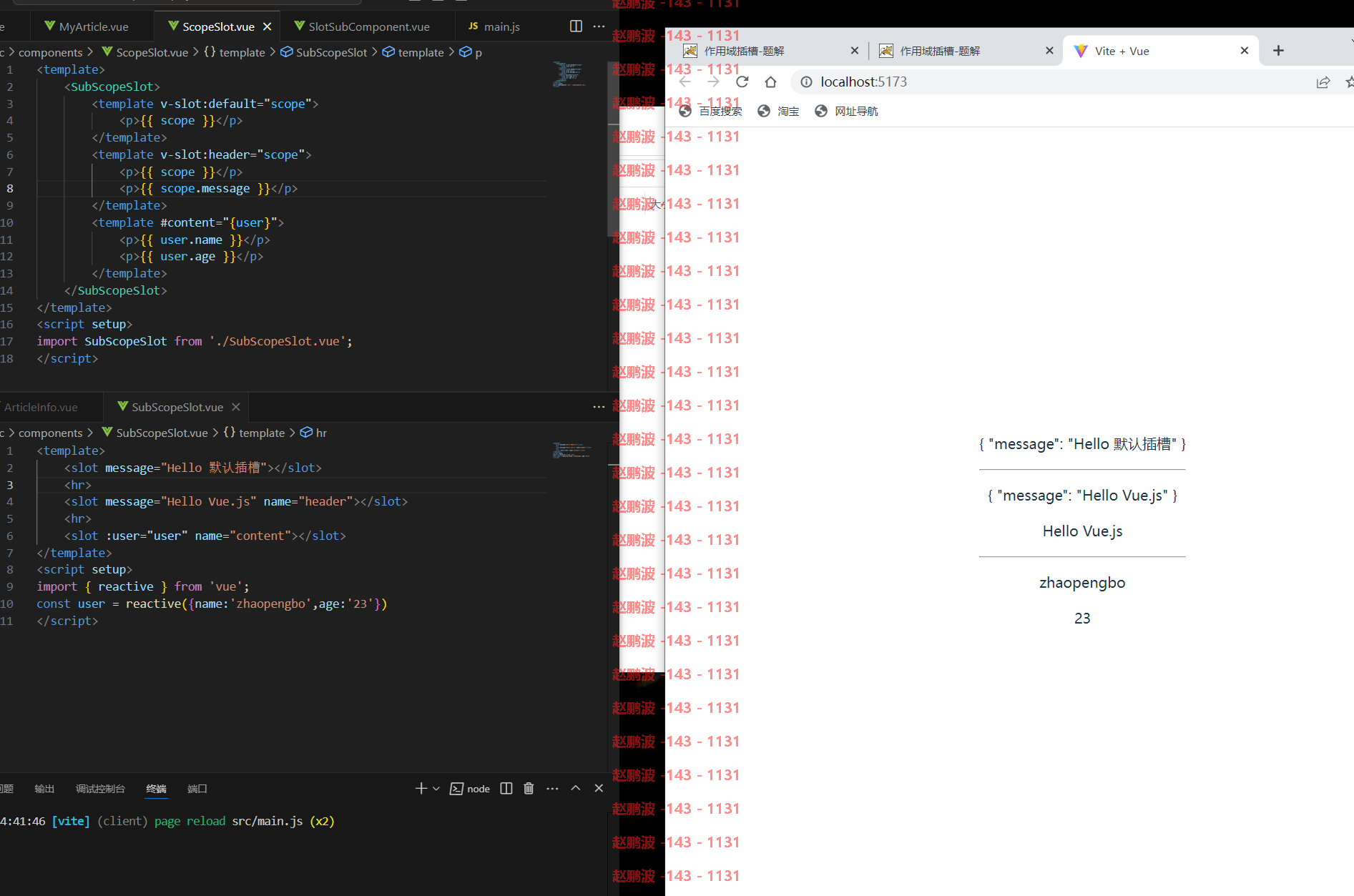This screenshot has width=1354, height=896.
Task: Open the 端口 ports panel tab
Action: (x=197, y=789)
